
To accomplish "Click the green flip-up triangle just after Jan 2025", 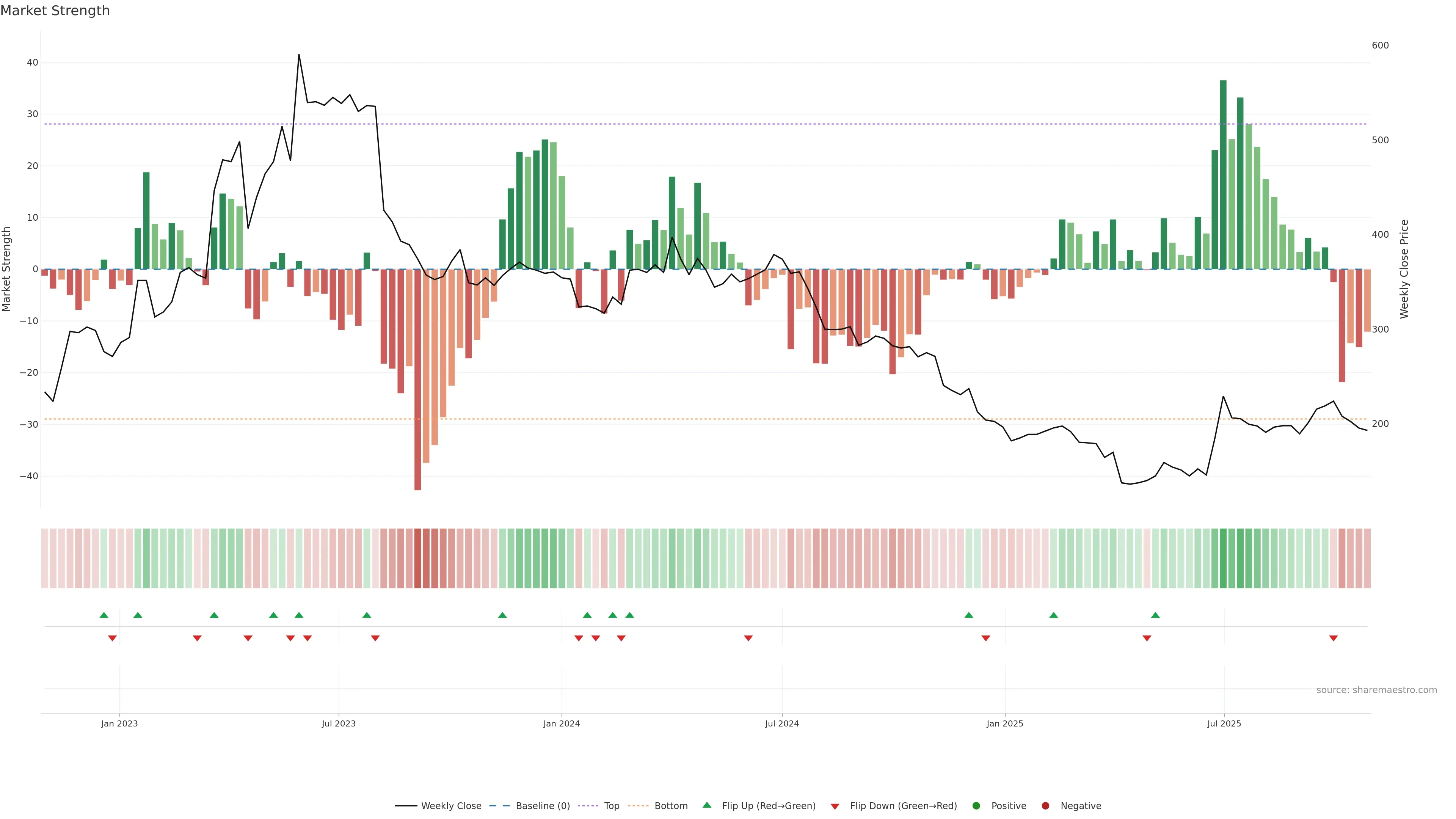I will click(1054, 615).
